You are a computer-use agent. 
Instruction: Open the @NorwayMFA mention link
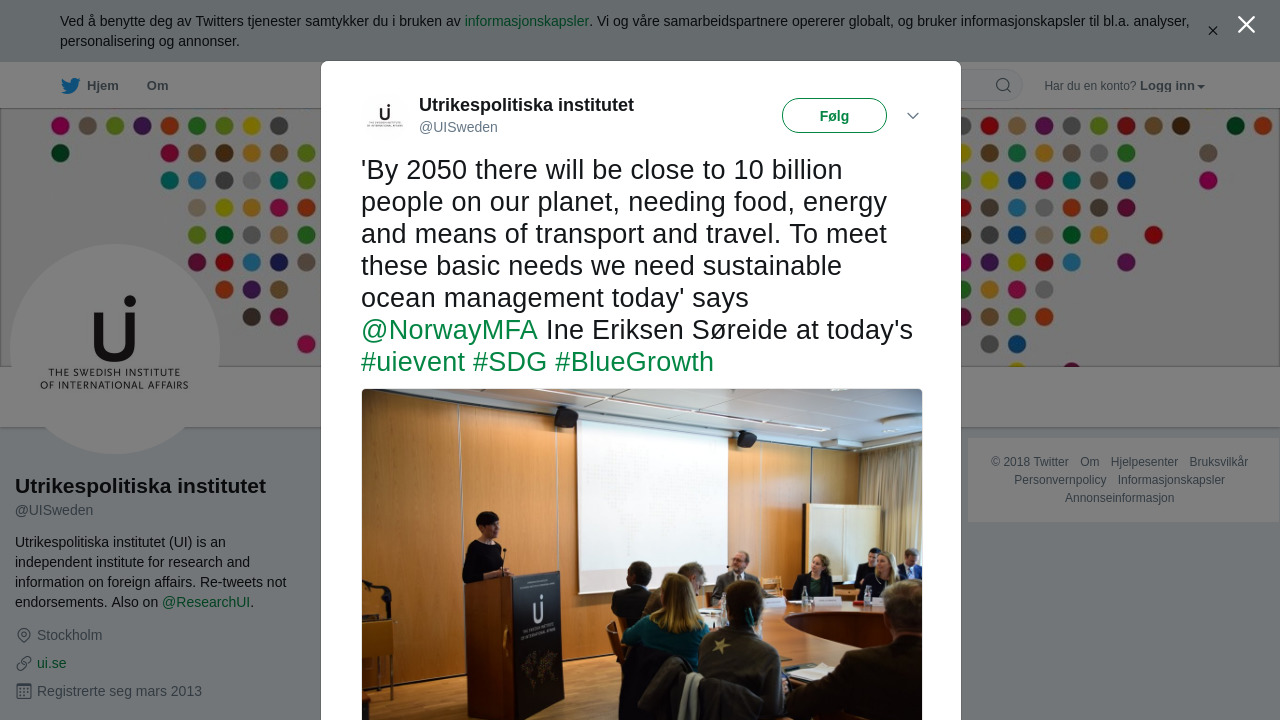point(449,330)
